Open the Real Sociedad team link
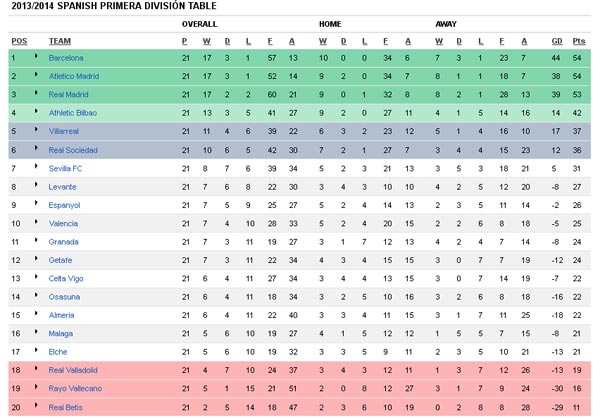Viewport: 600px width, 418px height. [x=73, y=150]
